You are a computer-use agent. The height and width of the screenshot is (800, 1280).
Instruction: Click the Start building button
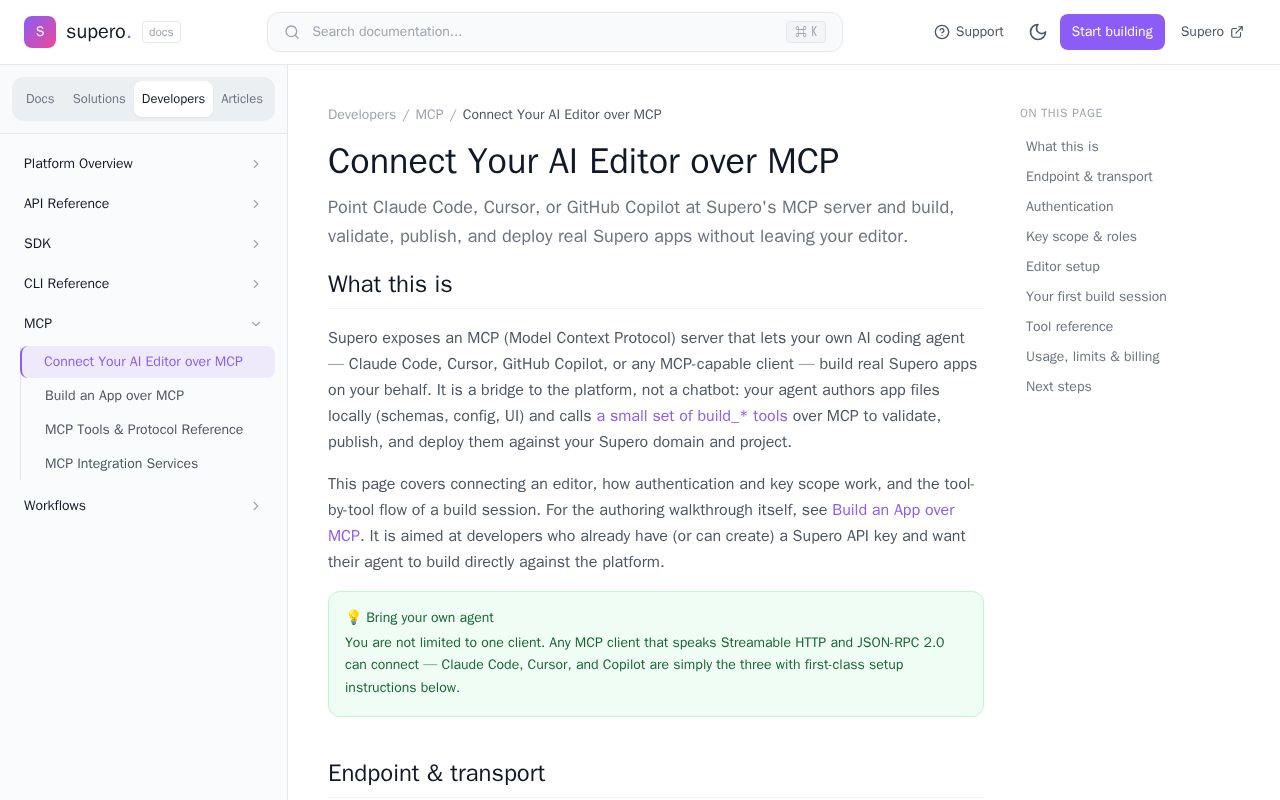coord(1112,32)
